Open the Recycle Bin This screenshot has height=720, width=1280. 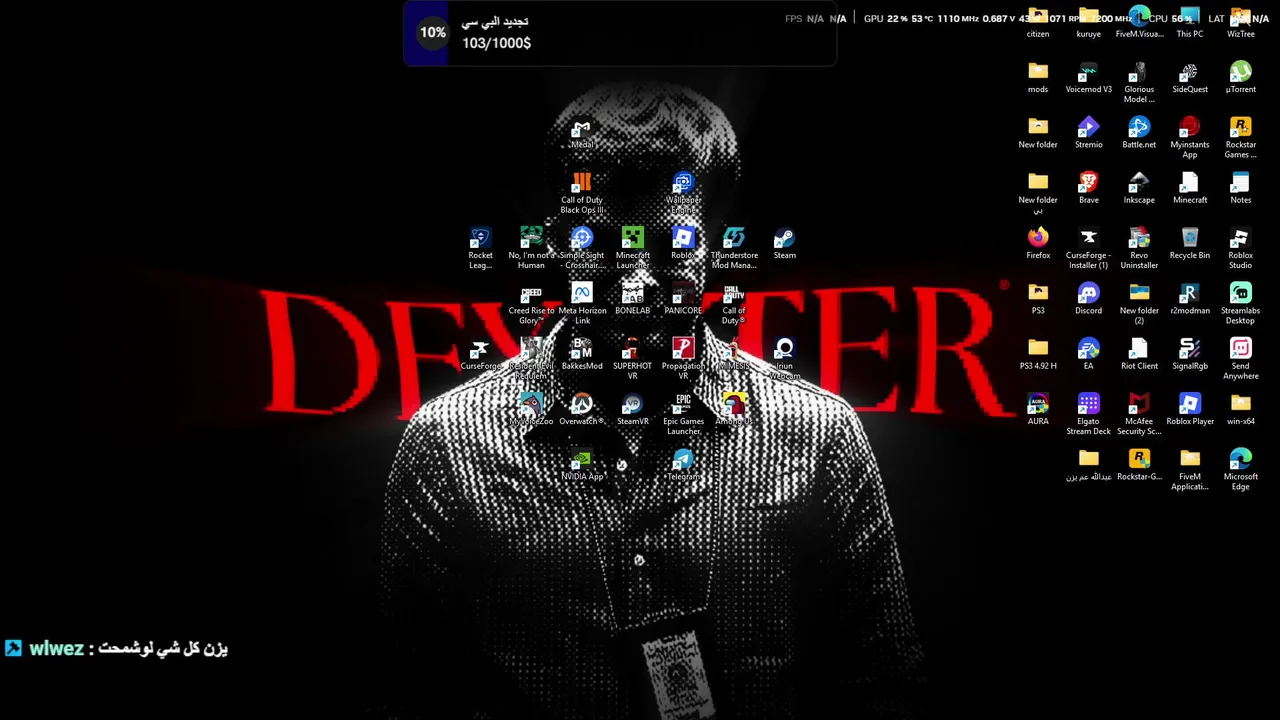[x=1190, y=241]
